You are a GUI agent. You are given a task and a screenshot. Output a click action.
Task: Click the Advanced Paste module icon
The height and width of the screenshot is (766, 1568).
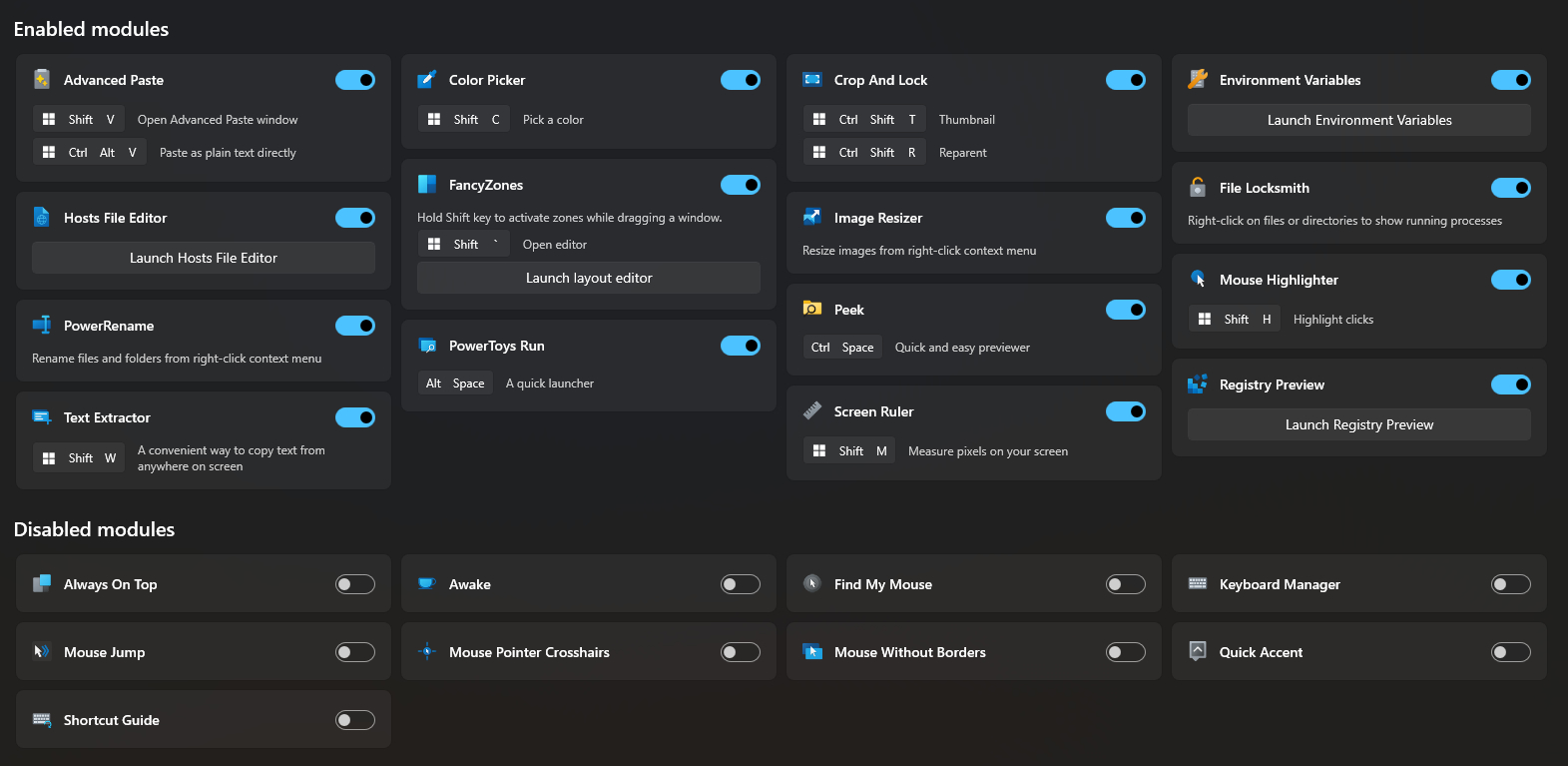click(x=42, y=80)
